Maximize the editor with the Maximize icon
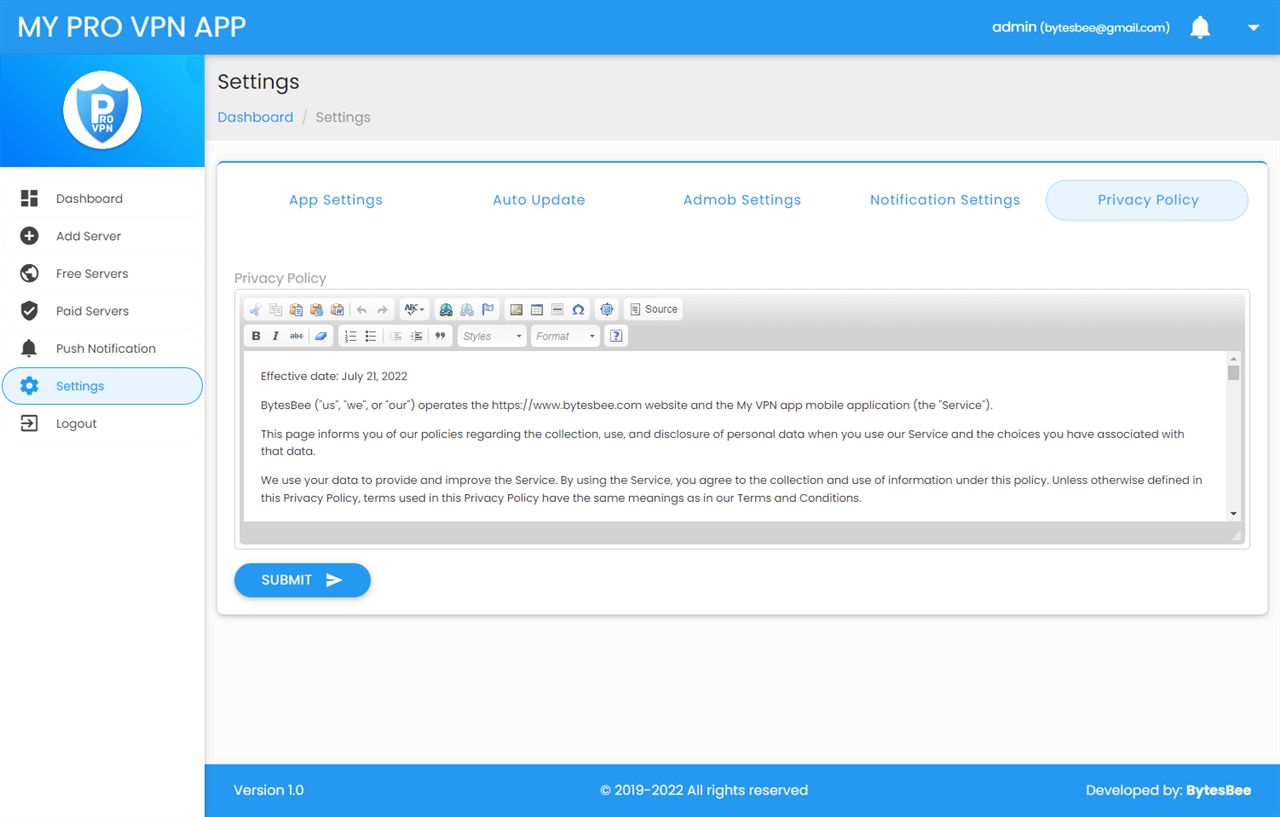1280x817 pixels. (607, 310)
